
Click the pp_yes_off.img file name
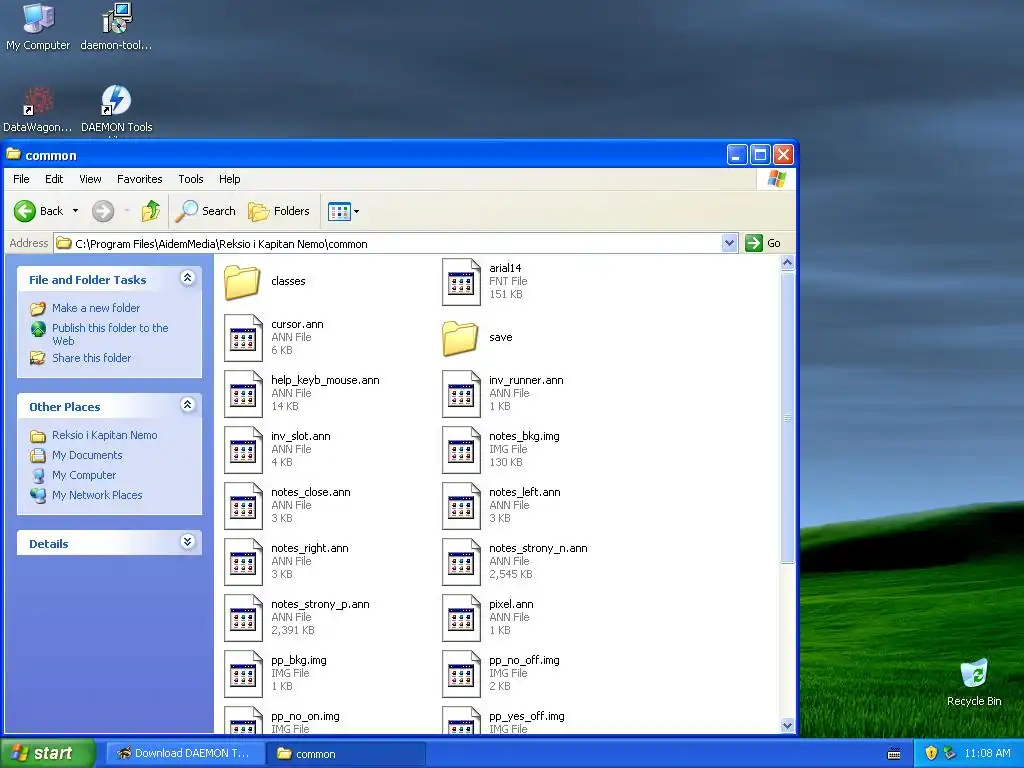point(526,716)
